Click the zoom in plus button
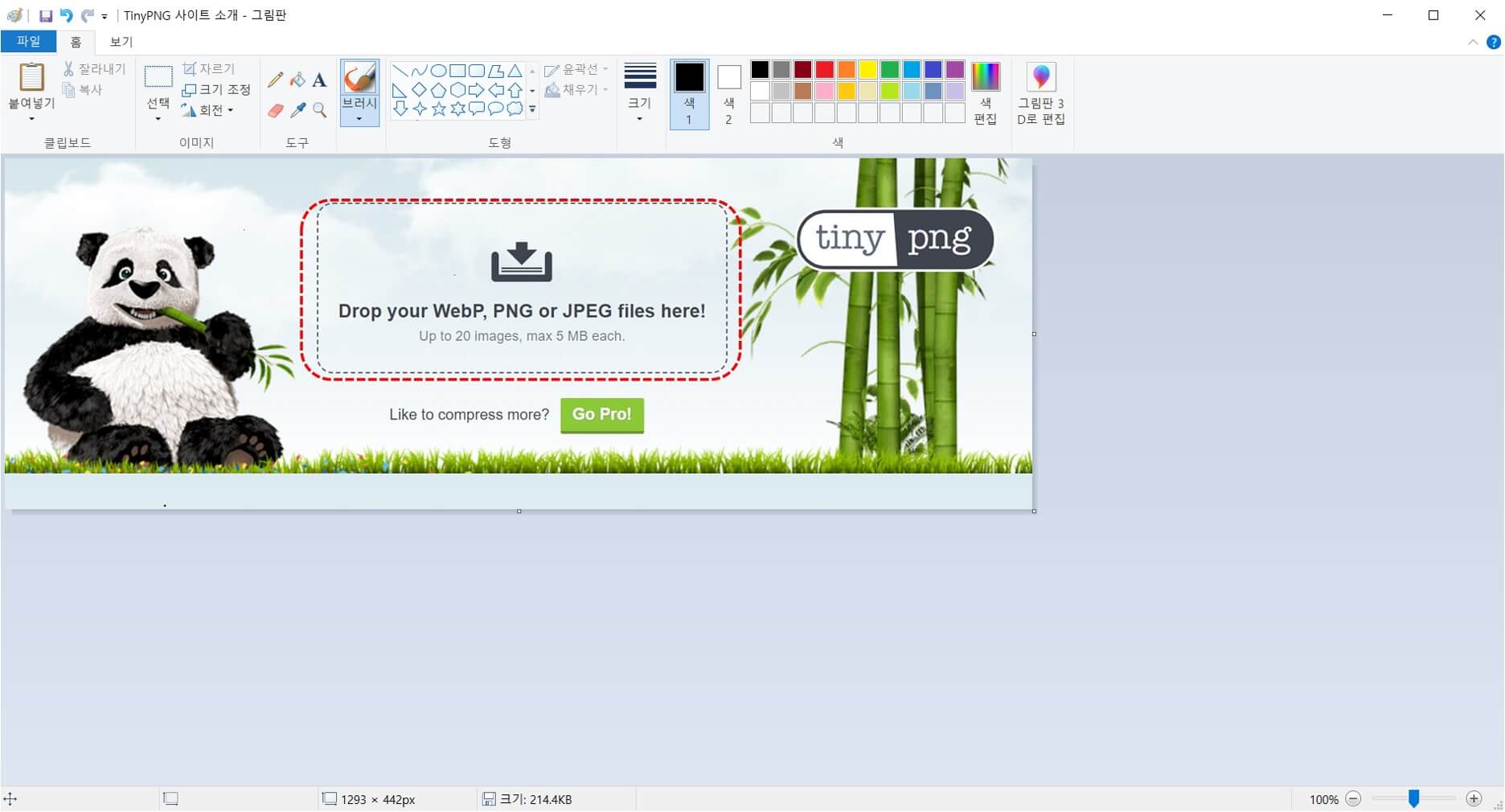 [x=1474, y=799]
